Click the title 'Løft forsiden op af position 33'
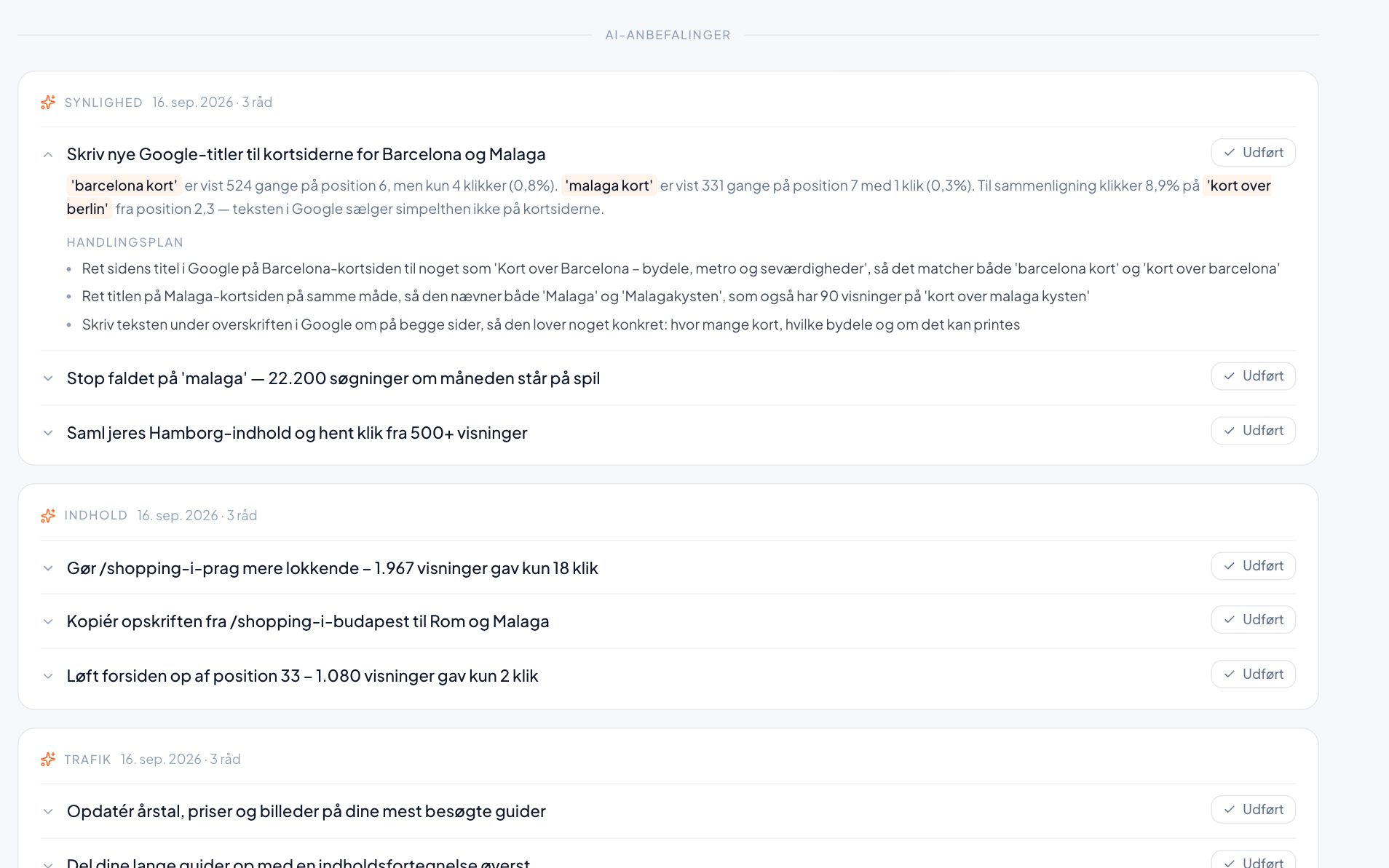This screenshot has width=1389, height=868. pyautogui.click(x=302, y=676)
